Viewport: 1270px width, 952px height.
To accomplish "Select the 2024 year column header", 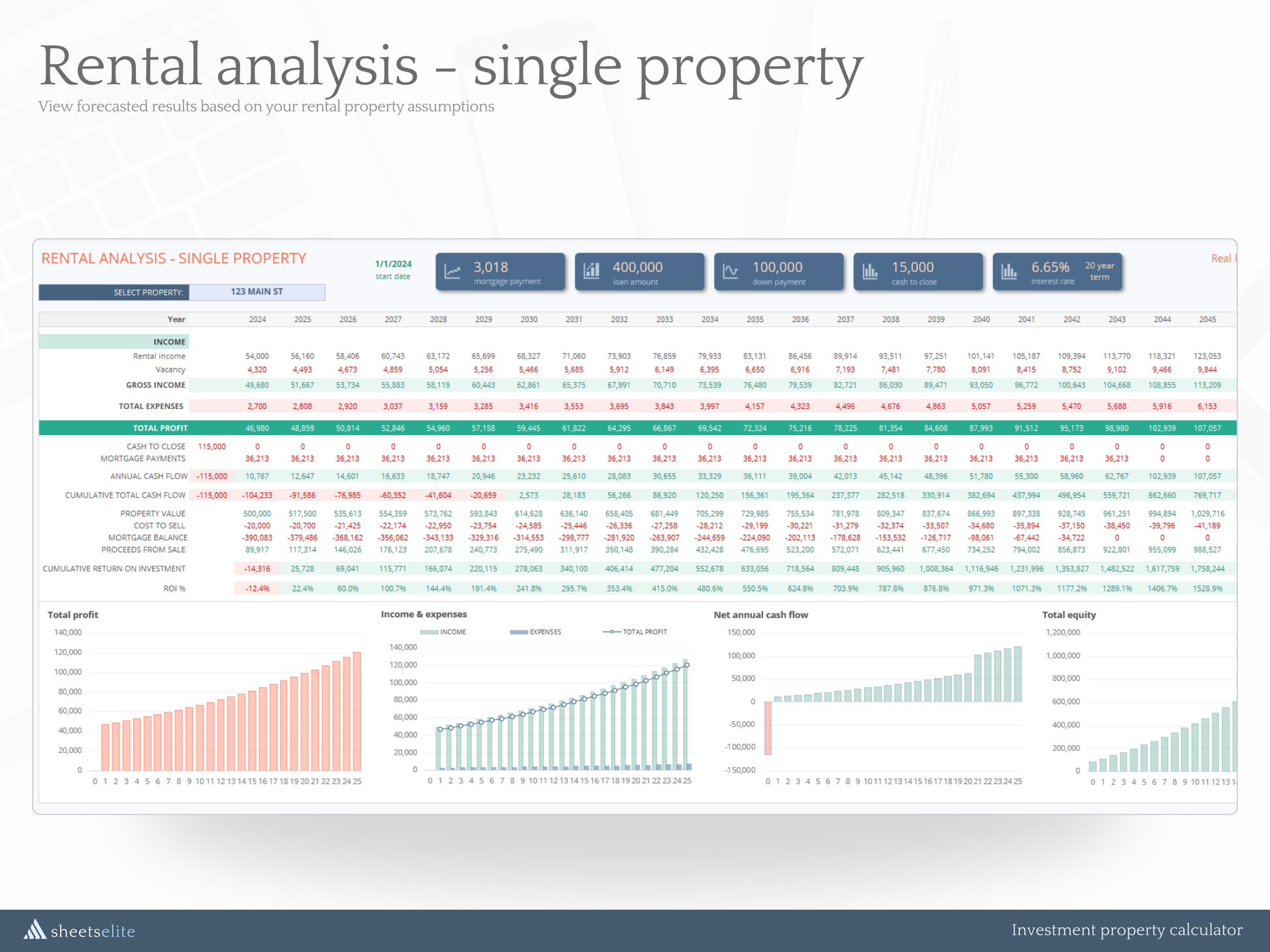I will click(x=257, y=320).
